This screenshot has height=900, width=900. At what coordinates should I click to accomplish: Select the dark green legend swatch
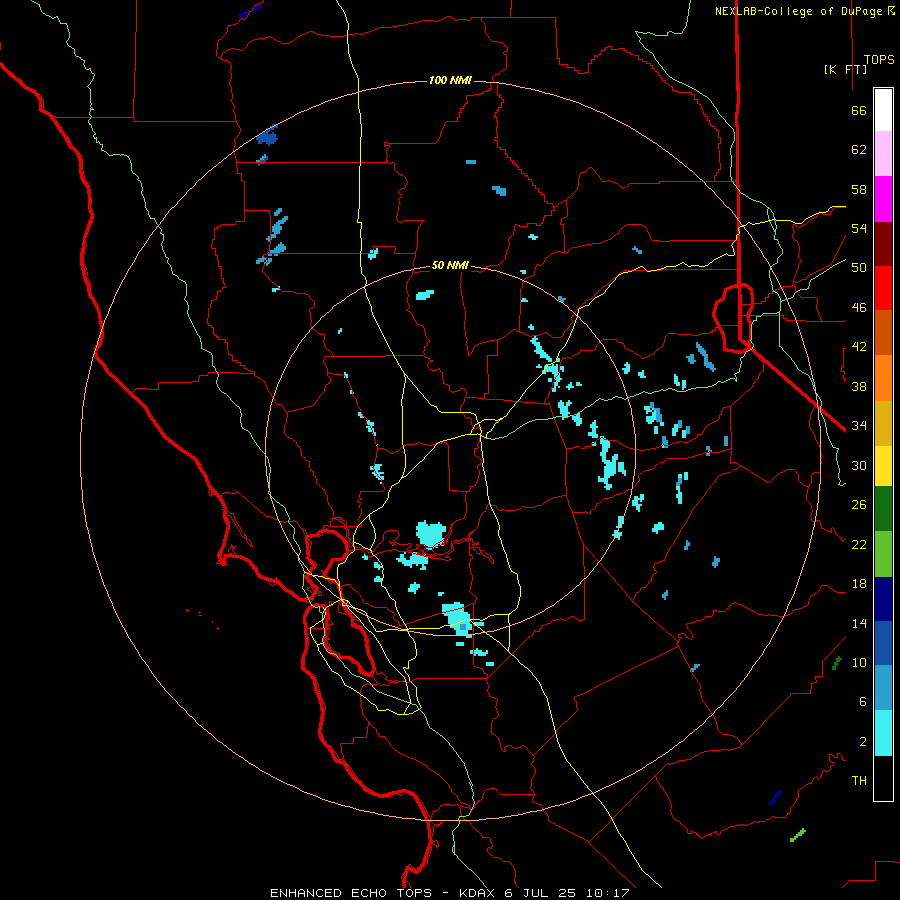(x=883, y=509)
